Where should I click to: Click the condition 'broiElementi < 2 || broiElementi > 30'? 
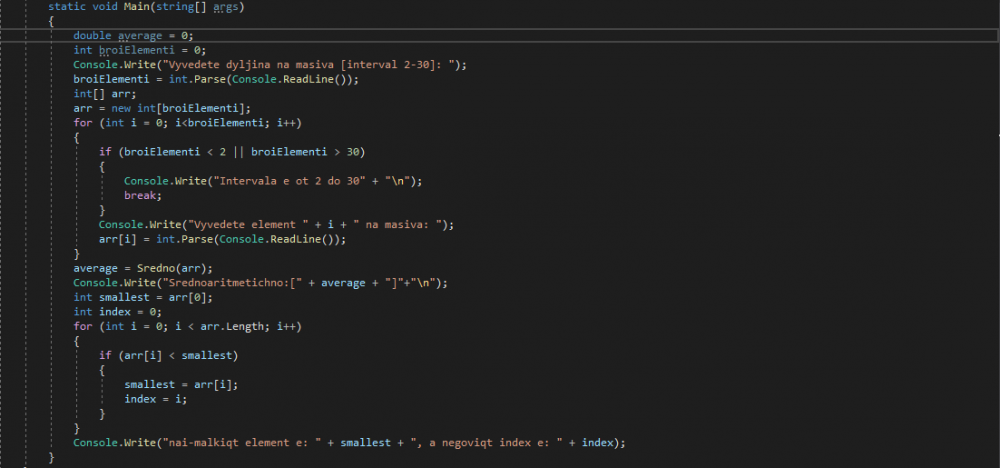[x=241, y=152]
